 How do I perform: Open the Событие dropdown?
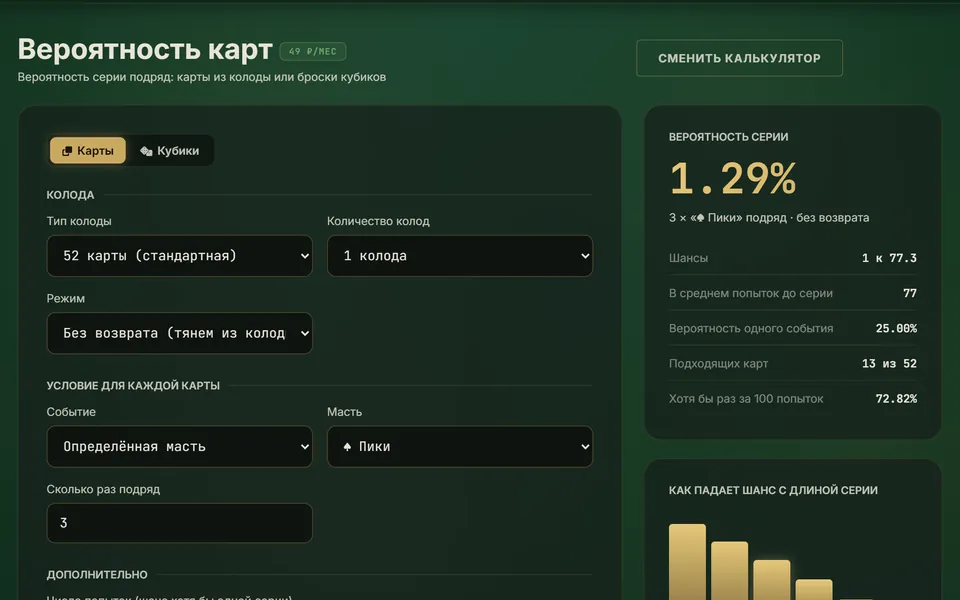coord(179,446)
